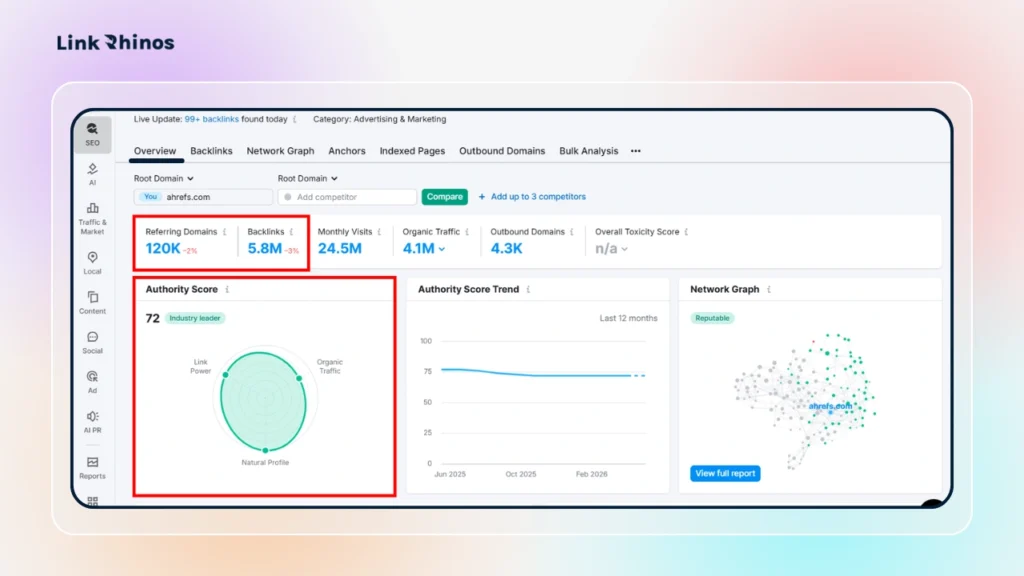Click the Add competitor input field
The height and width of the screenshot is (576, 1024).
click(x=347, y=197)
